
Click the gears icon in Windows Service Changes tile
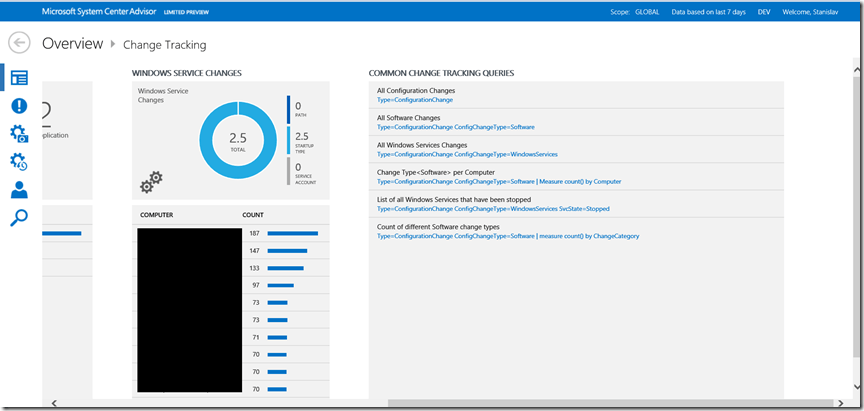151,183
